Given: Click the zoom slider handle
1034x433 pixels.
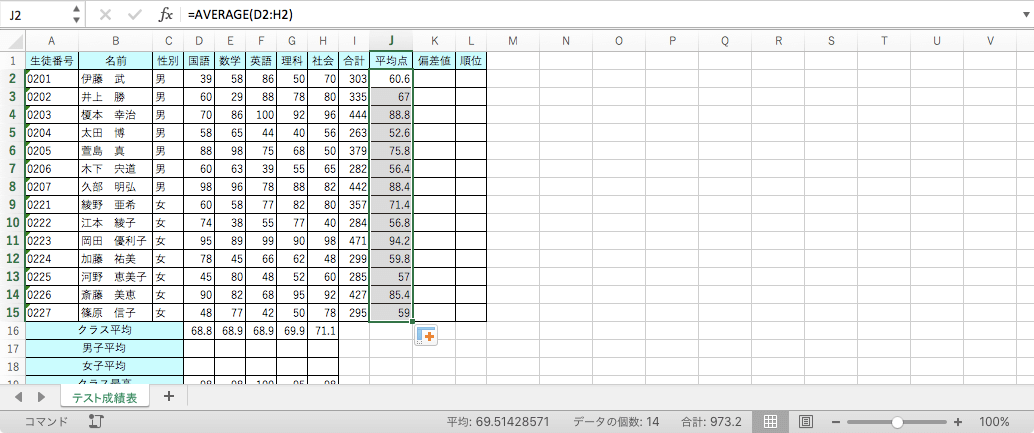Looking at the screenshot, I should (897, 422).
